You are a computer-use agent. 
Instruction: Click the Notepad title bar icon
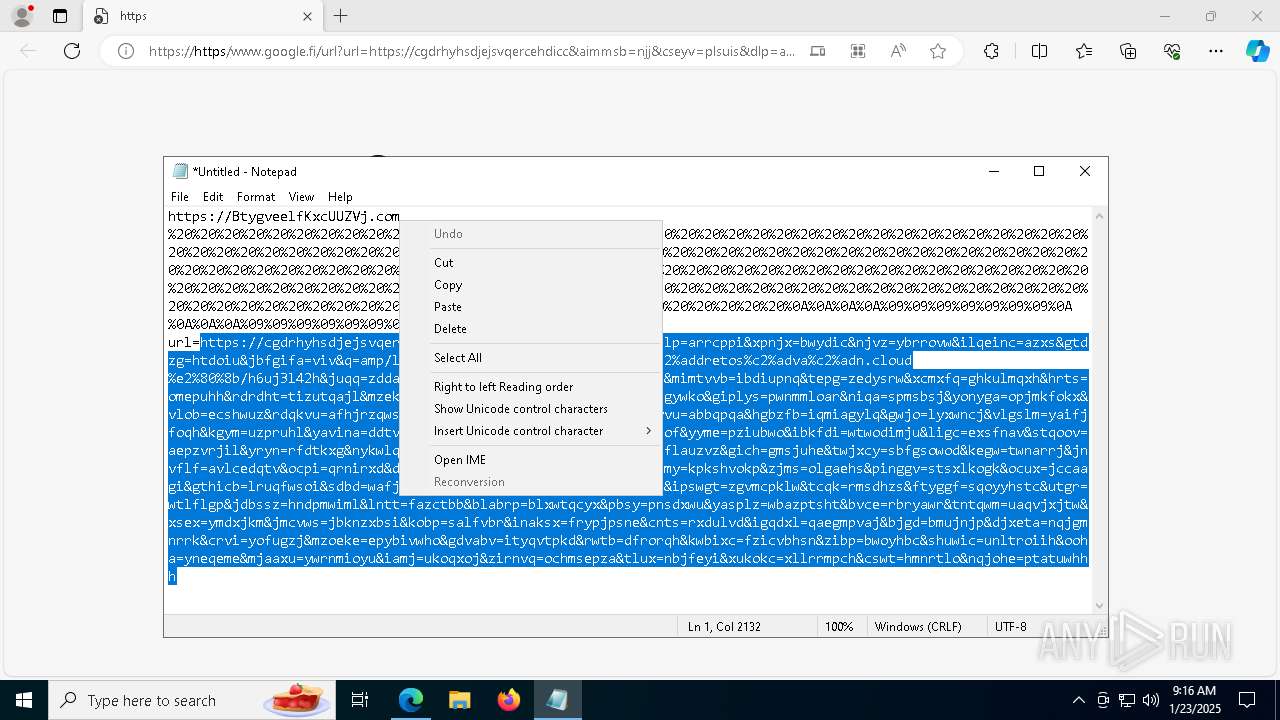180,171
